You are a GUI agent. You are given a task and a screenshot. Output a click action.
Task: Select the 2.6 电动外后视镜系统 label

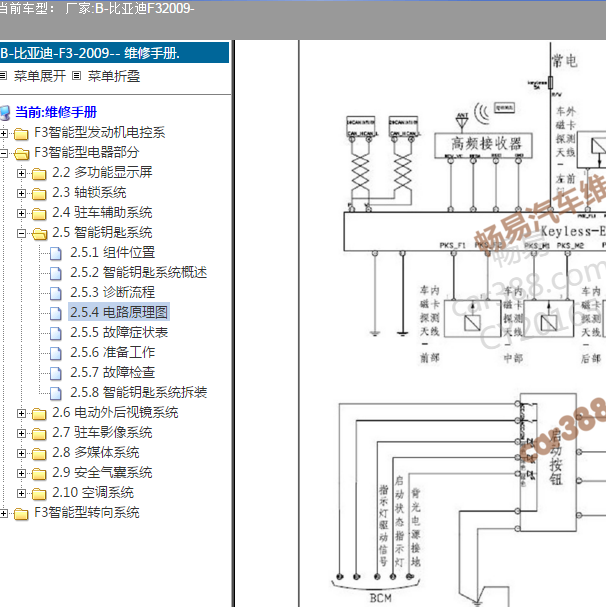click(115, 413)
